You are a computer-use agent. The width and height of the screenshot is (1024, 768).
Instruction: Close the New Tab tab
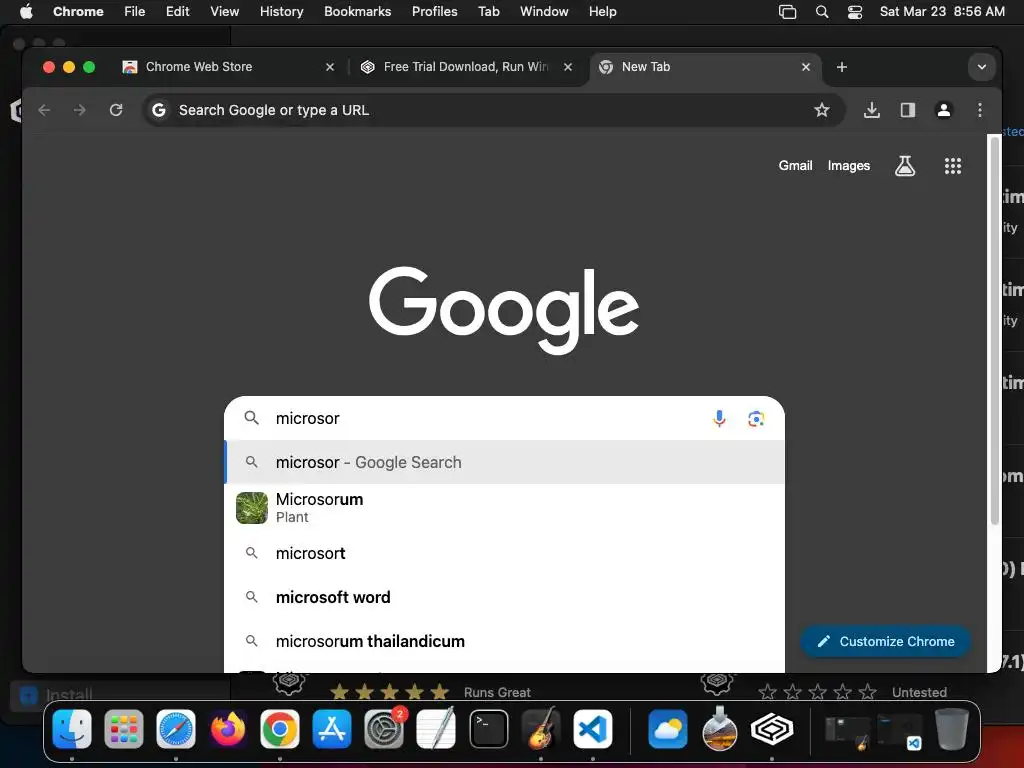tap(806, 67)
